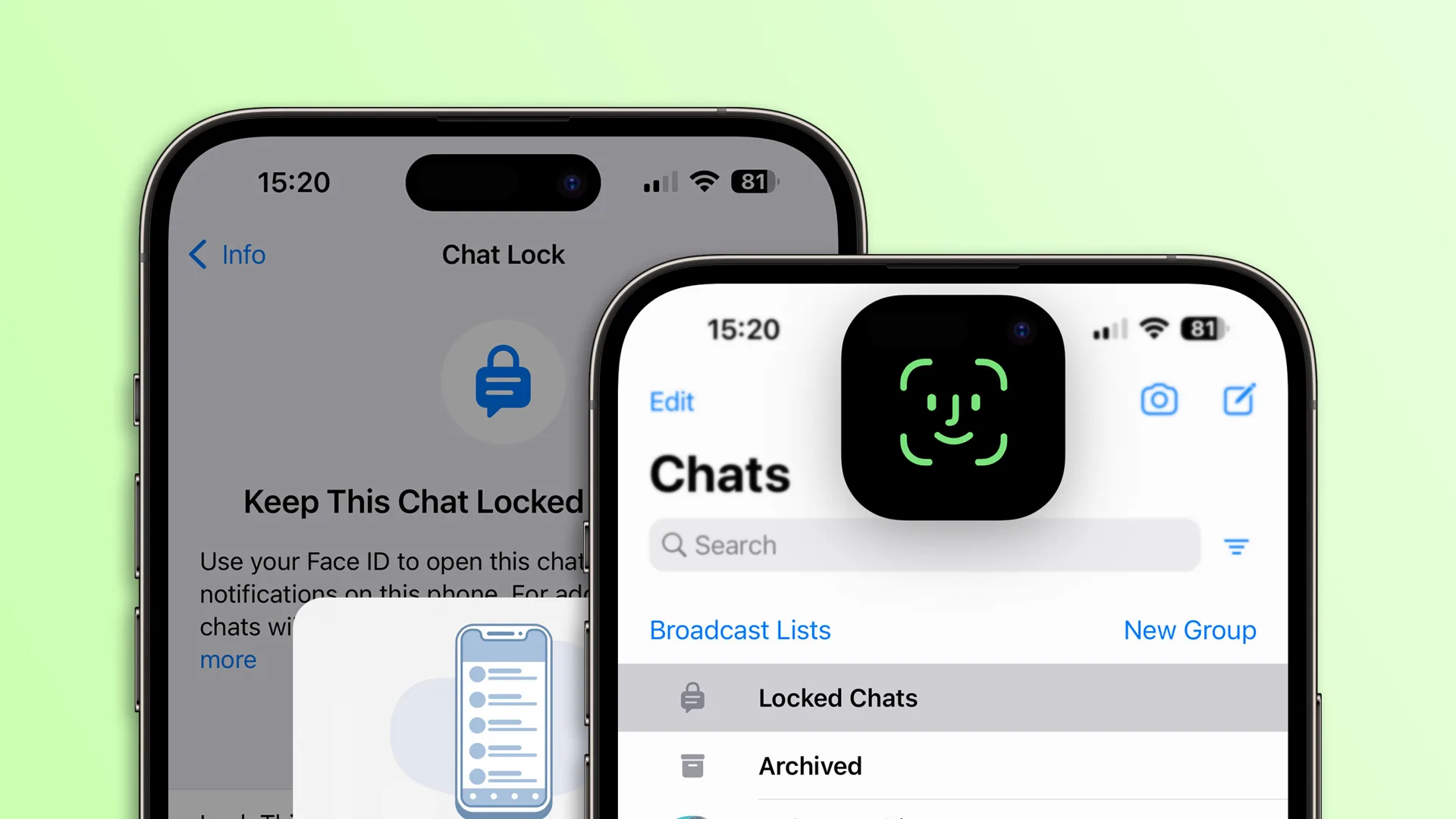Tap the Locked Chats lock icon
Screen dimensions: 1456x819
click(692, 697)
